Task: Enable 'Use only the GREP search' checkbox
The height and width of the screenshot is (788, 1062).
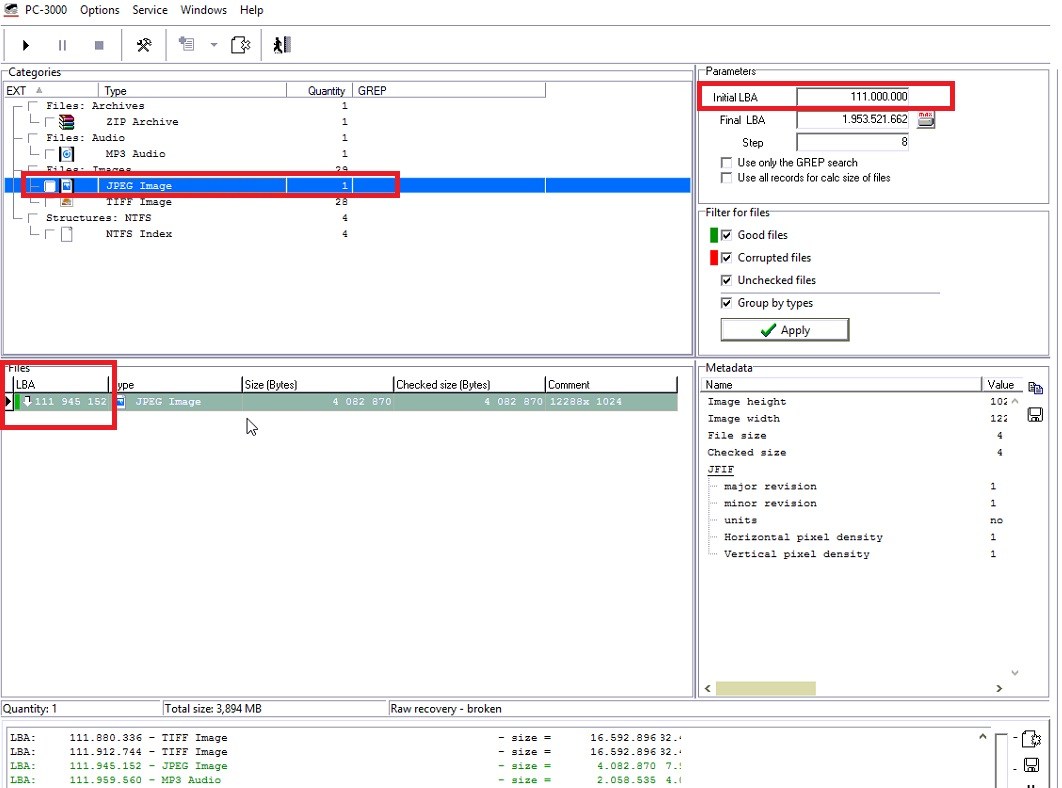Action: coord(727,162)
